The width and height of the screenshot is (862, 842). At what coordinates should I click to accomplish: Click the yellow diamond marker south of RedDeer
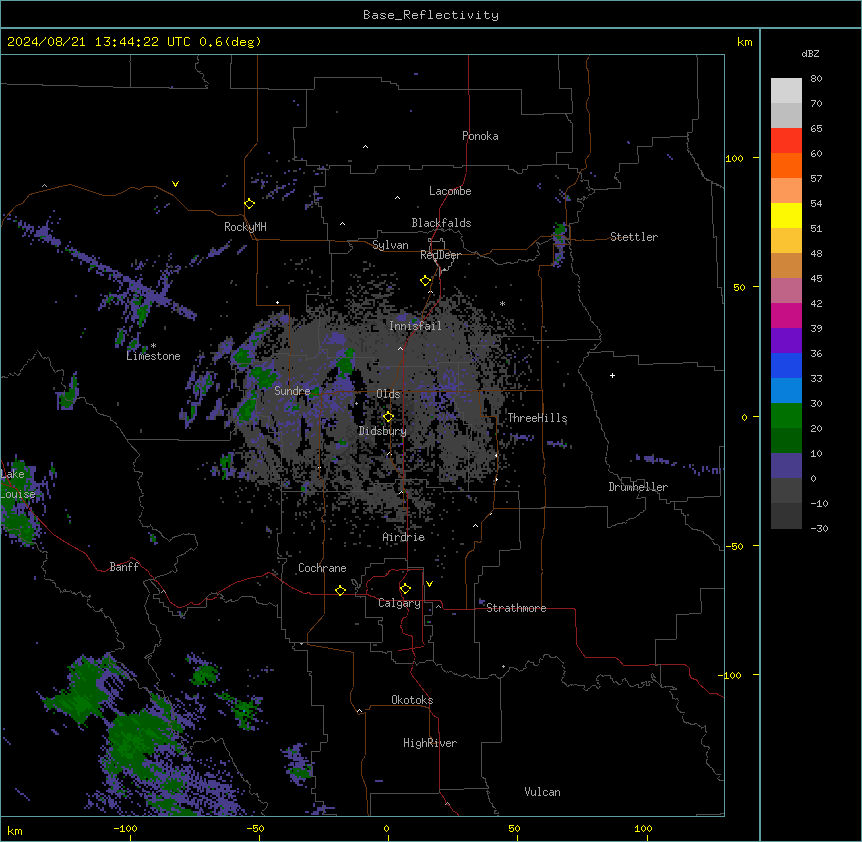pos(426,281)
